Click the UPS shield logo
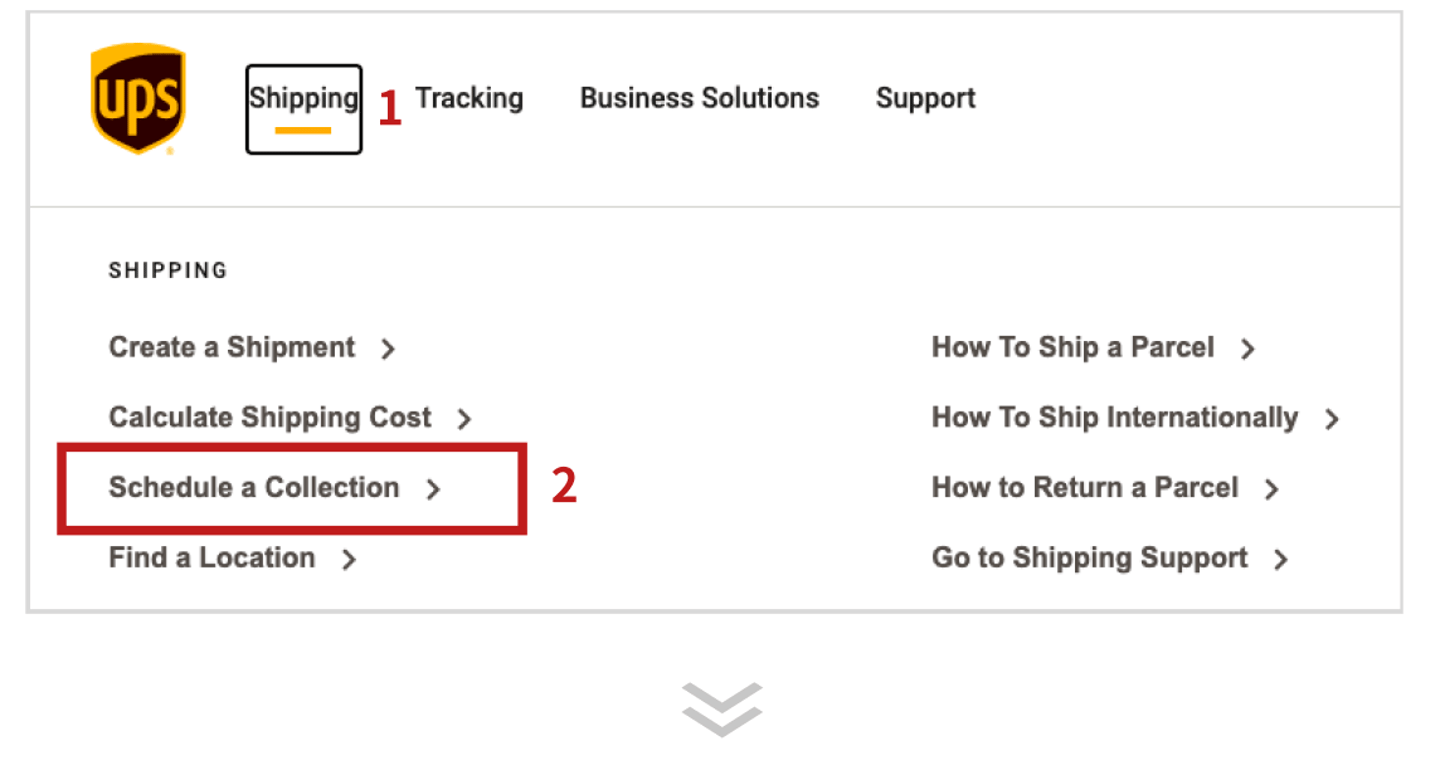The width and height of the screenshot is (1440, 770). pos(138,99)
